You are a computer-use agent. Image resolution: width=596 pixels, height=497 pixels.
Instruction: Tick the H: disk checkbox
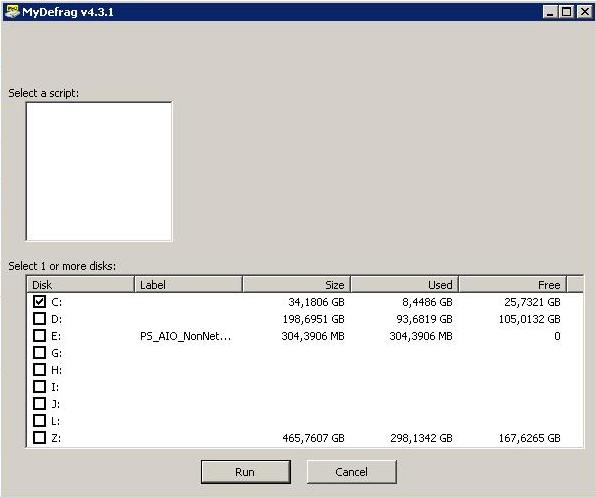point(40,369)
